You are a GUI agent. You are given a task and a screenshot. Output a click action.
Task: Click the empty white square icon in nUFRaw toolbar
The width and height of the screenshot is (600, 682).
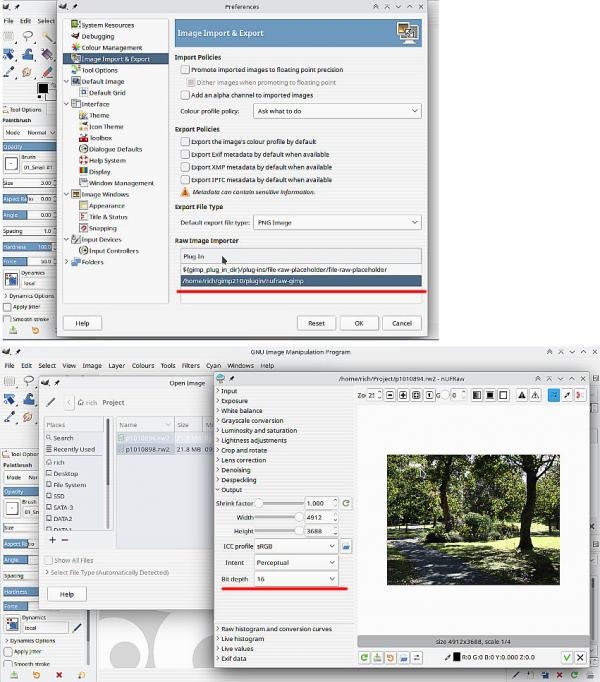pos(503,395)
